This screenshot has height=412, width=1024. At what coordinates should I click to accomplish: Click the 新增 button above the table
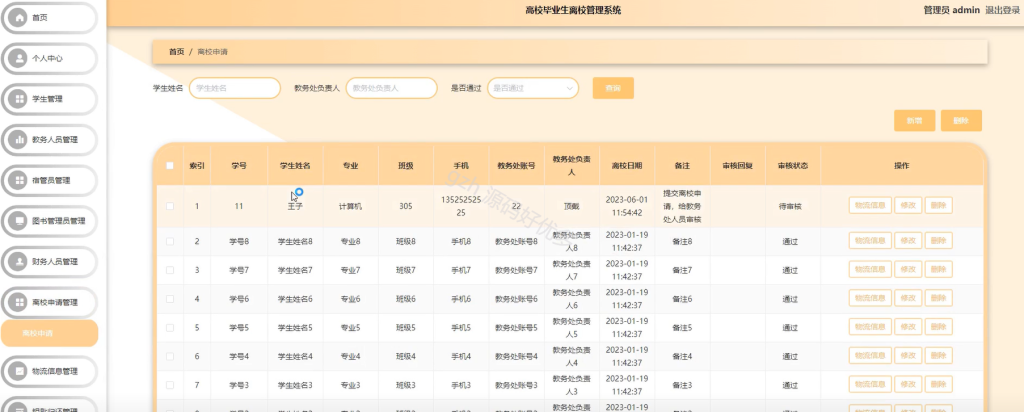pyautogui.click(x=914, y=121)
